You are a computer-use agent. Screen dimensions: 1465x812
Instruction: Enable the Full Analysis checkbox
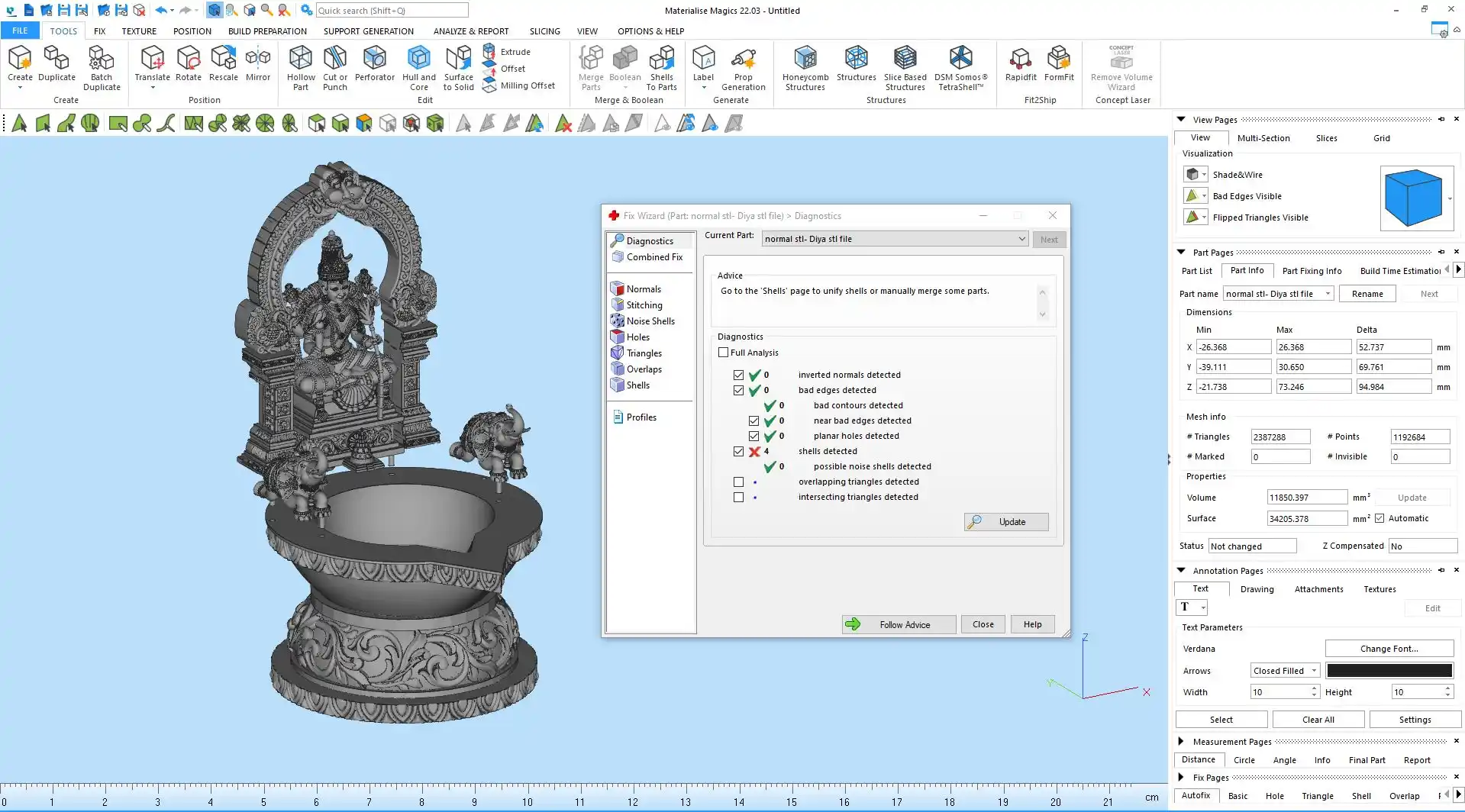[x=723, y=353]
